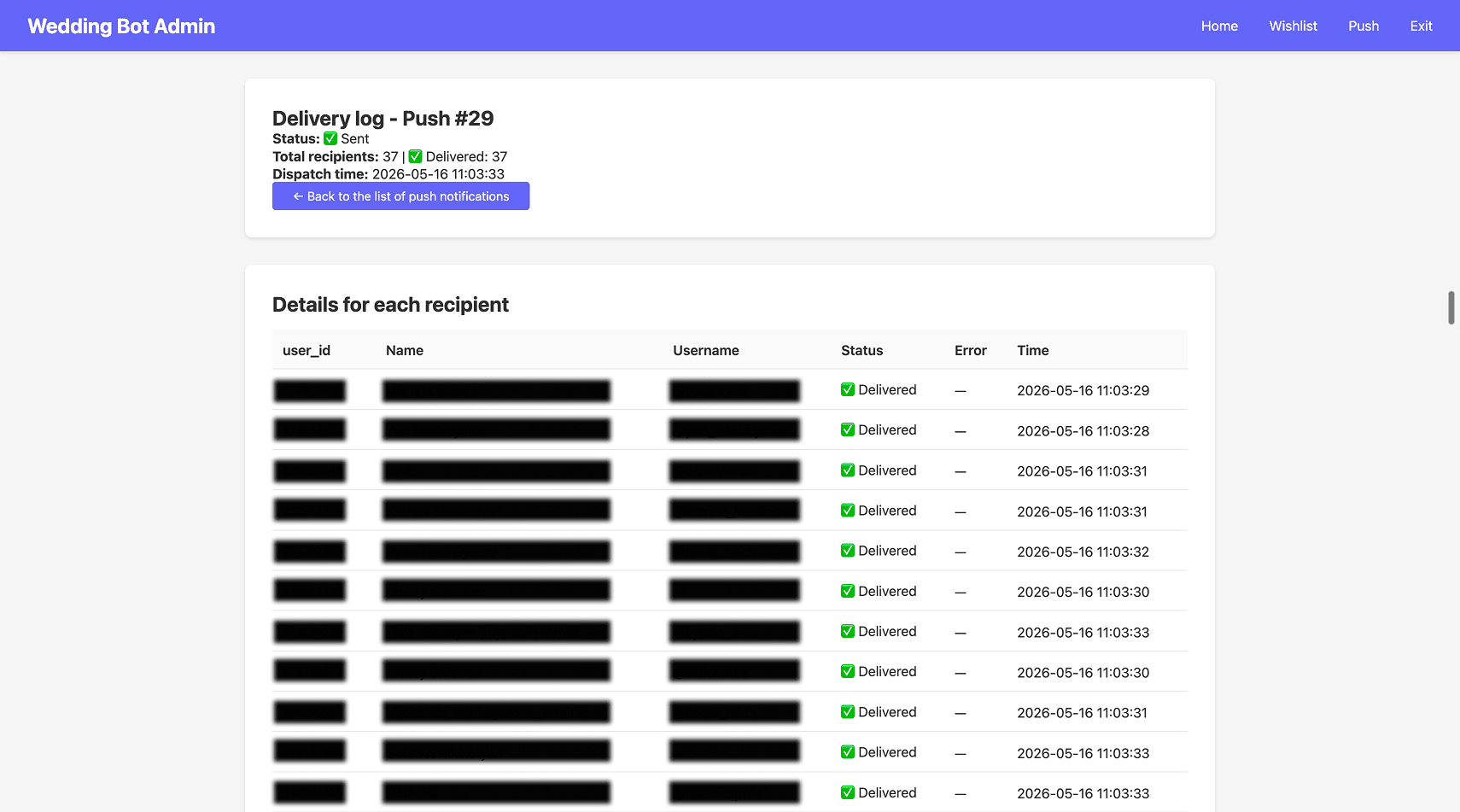Open the Home nav link
Screen dimensions: 1460x812
click(x=1219, y=26)
